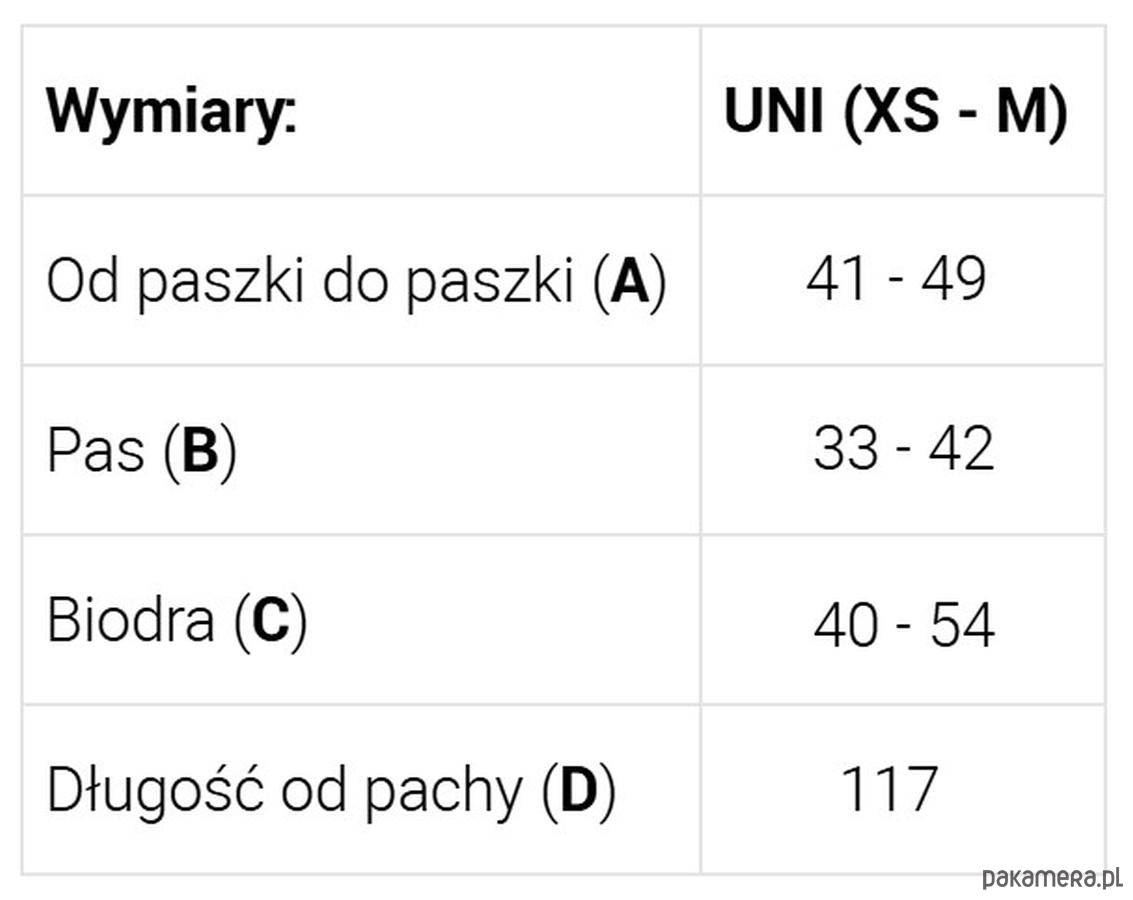Screen dimensions: 1133x900
Task: Select the "Pas" row label
Action: pos(96,451)
